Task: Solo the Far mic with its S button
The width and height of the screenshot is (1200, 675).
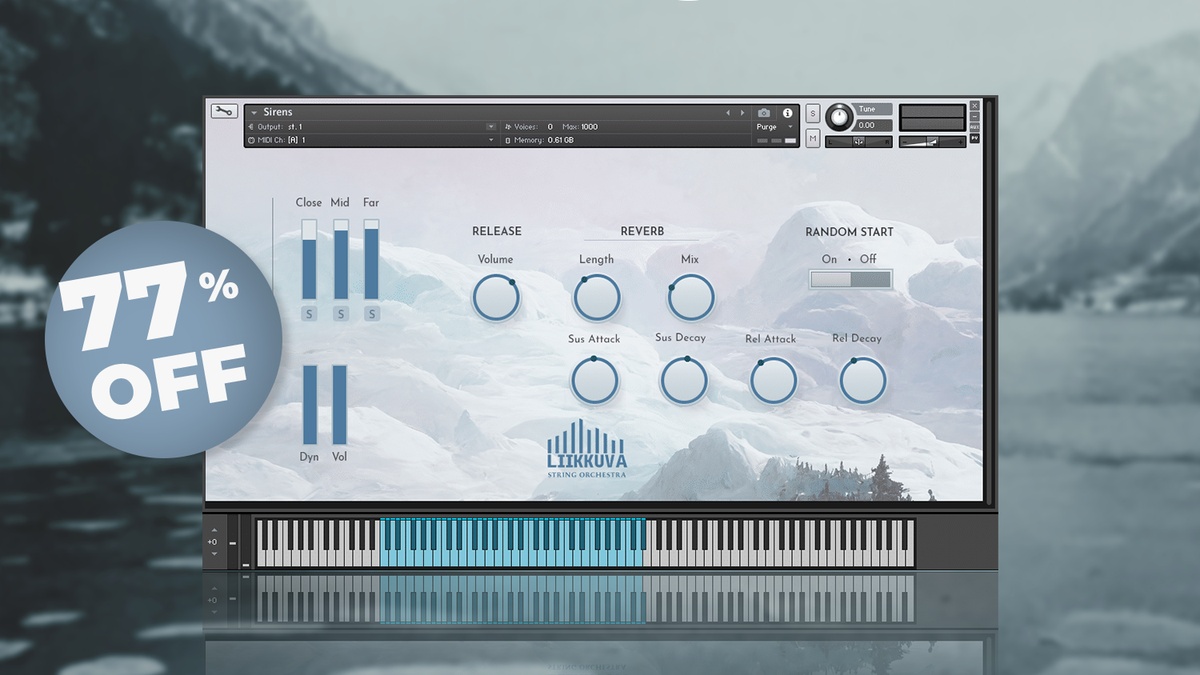Action: [372, 314]
